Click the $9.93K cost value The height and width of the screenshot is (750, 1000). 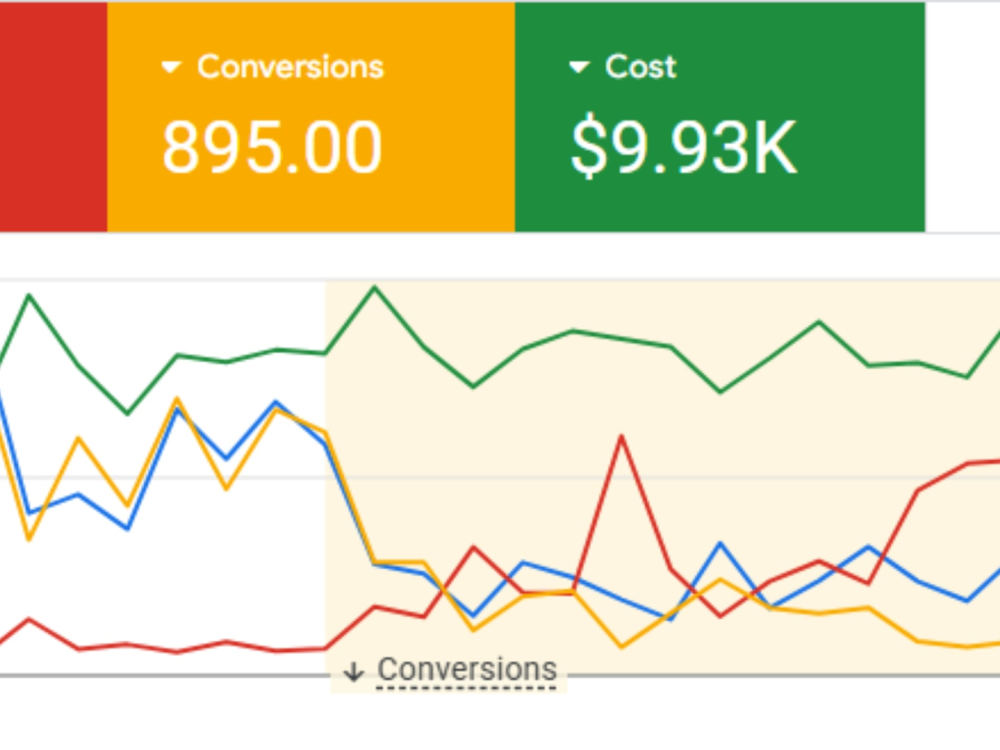click(x=684, y=148)
